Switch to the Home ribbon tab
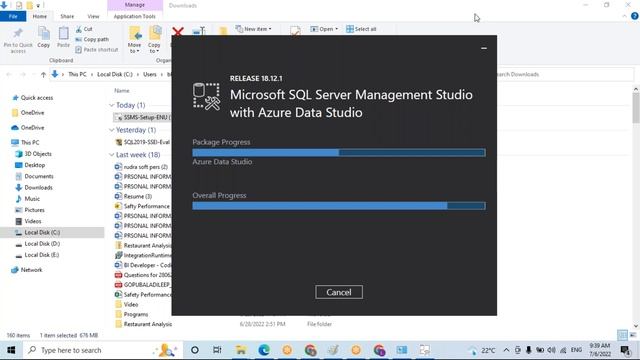The width and height of the screenshot is (640, 360). click(x=40, y=16)
